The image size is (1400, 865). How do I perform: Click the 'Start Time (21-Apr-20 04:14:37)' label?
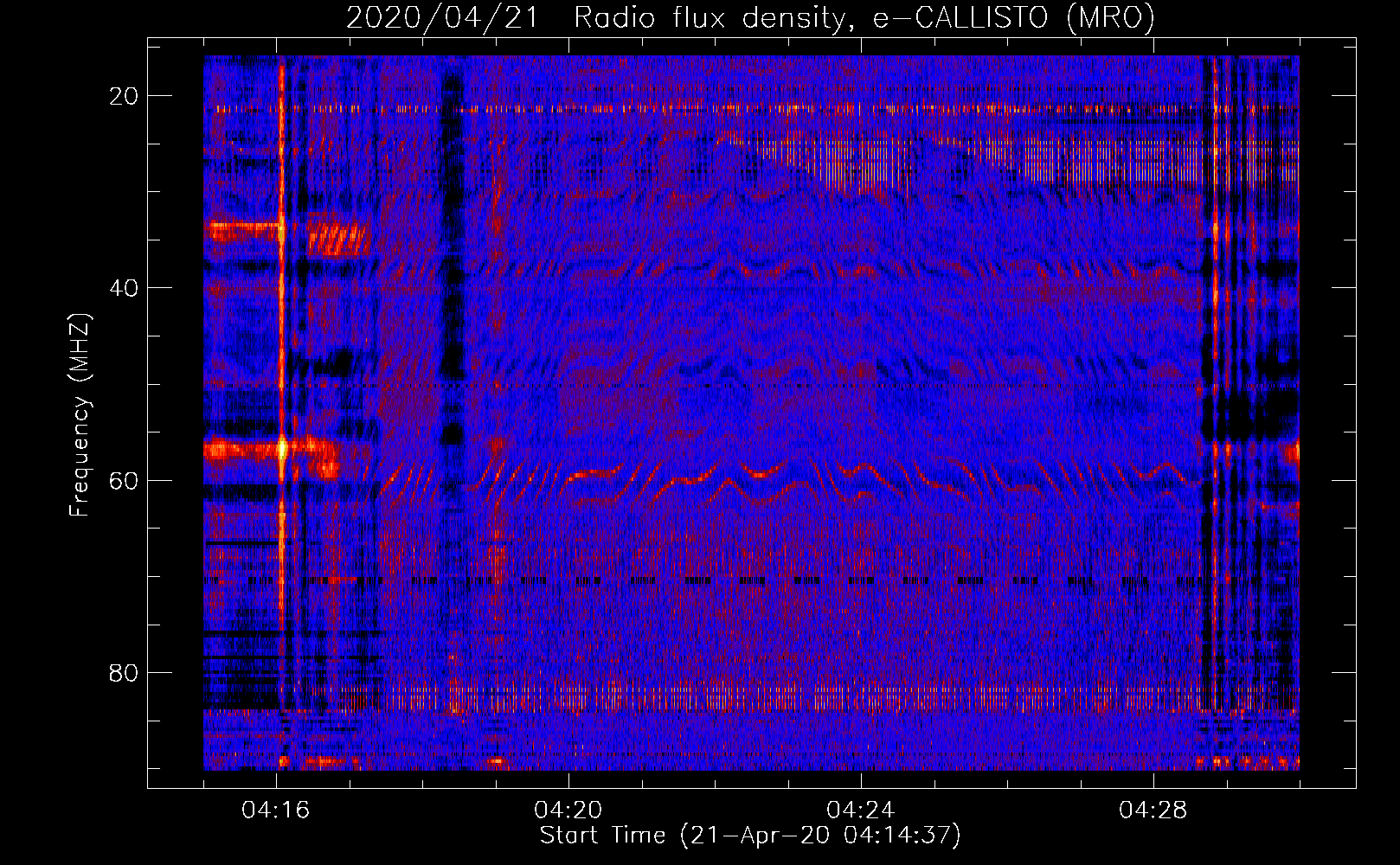[750, 836]
